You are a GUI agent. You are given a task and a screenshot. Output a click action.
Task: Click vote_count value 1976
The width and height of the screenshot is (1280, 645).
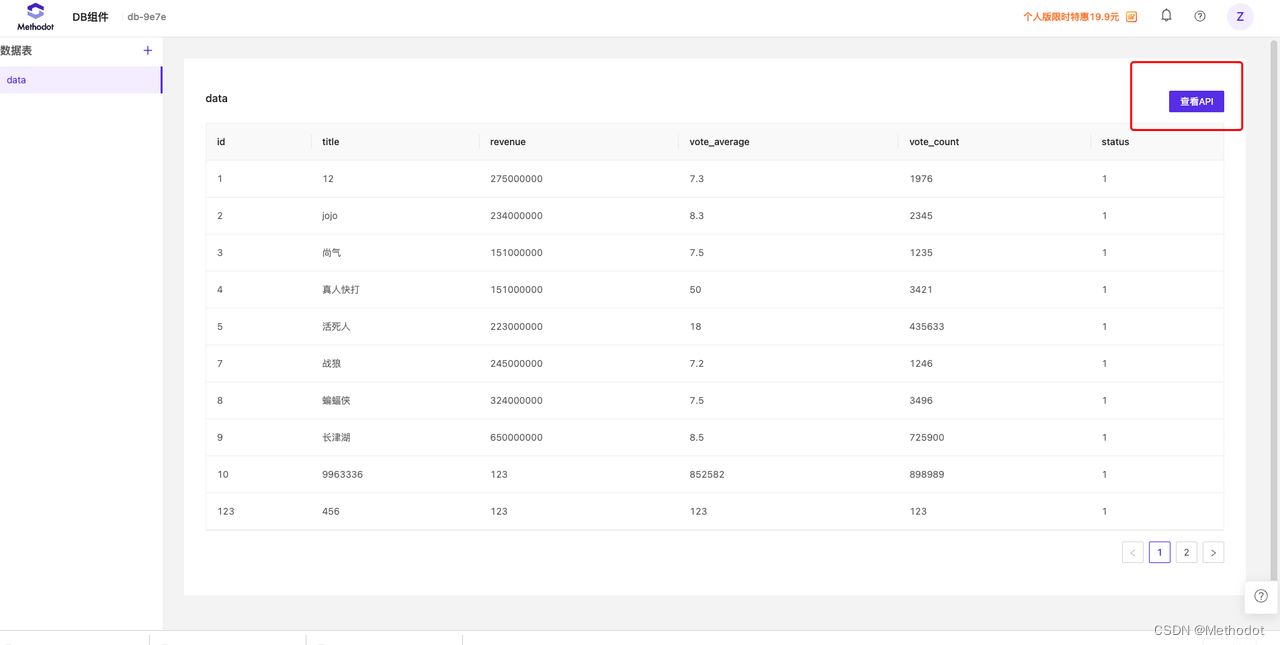click(x=921, y=179)
